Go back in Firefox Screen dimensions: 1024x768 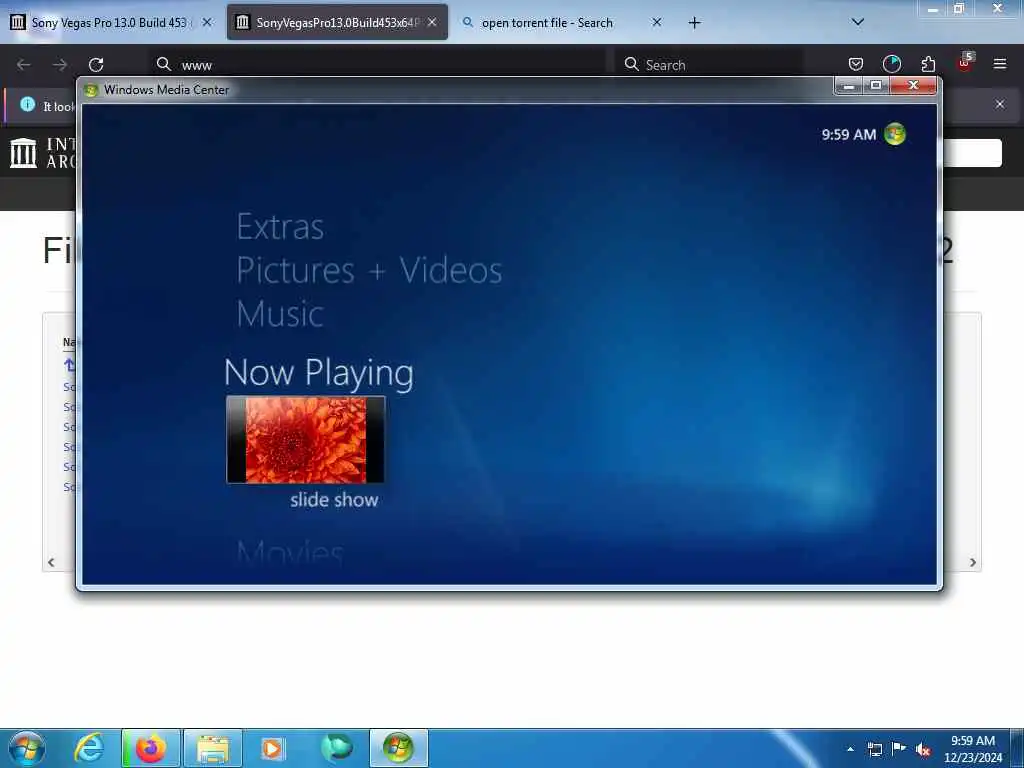[24, 65]
